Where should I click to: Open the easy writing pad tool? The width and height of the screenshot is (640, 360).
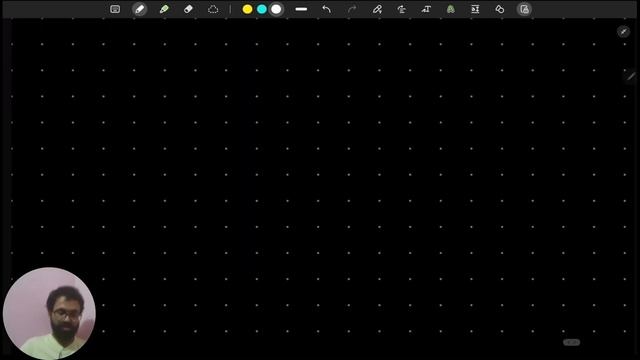[475, 9]
